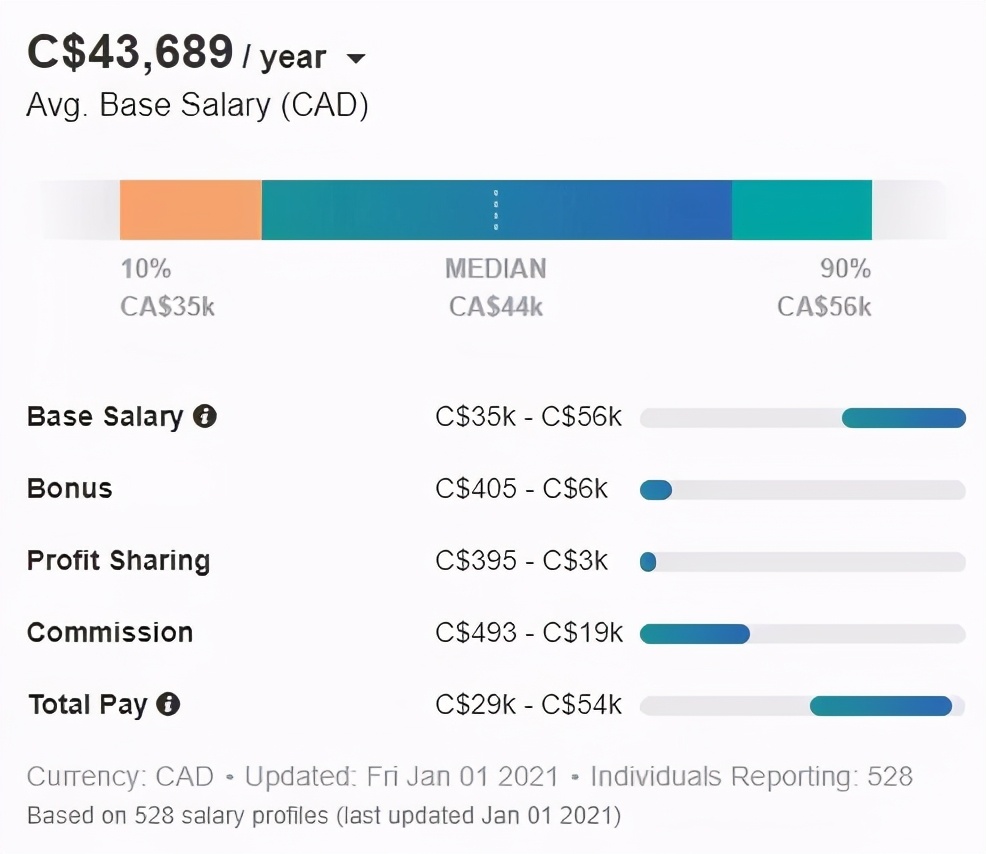Click the Base Salary range bar
986x854 pixels.
pyautogui.click(x=803, y=418)
